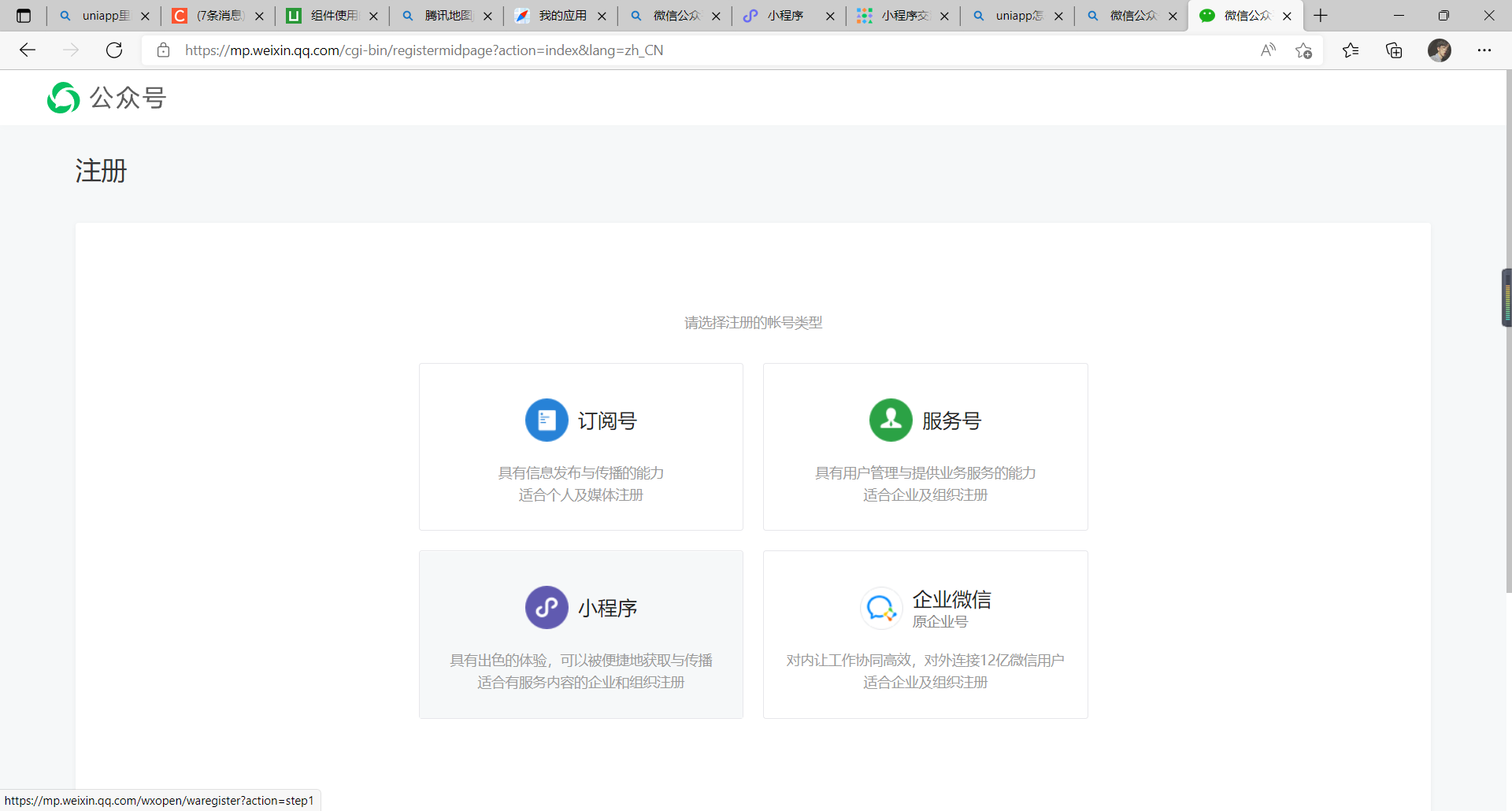Click the green 服务号 user icon
Viewport: 1512px width, 811px height.
pos(891,420)
